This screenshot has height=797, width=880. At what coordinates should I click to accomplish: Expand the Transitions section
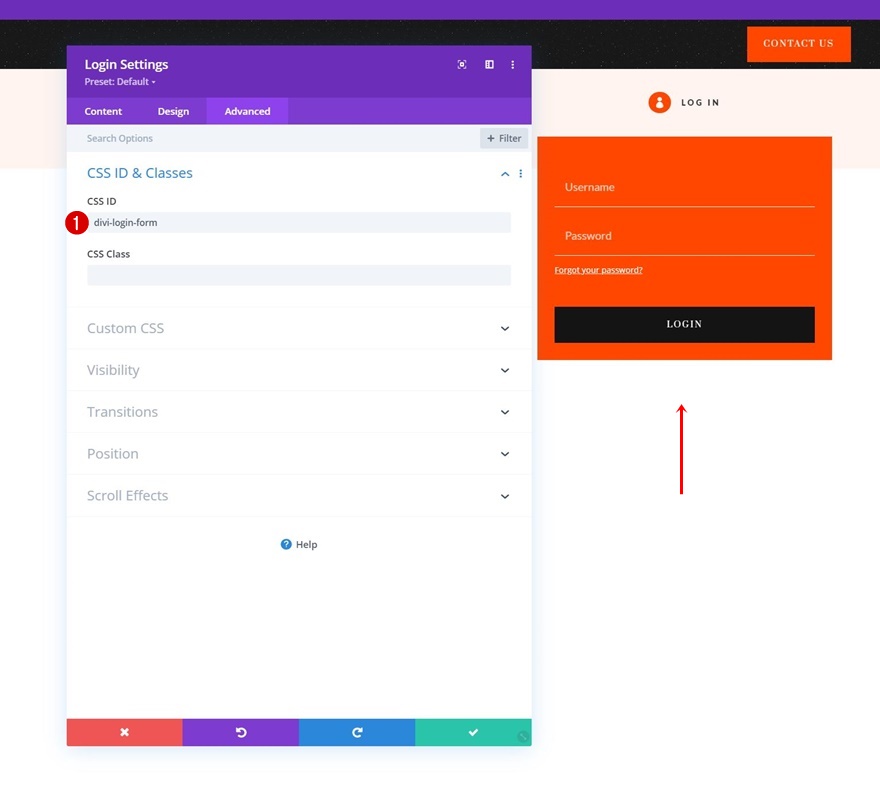click(x=299, y=412)
